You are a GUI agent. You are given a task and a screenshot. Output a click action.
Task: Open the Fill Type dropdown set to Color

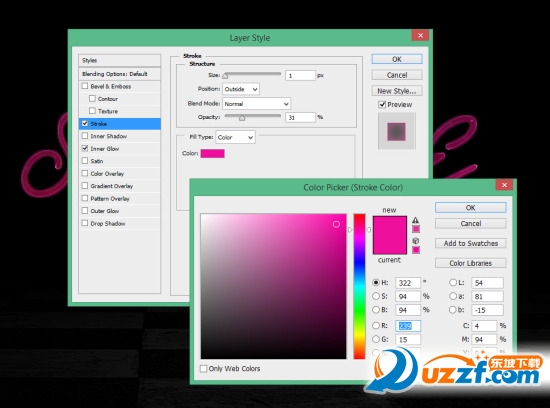coord(235,137)
